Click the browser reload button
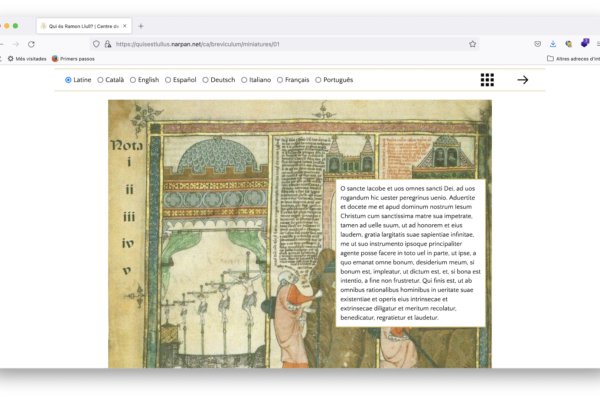Viewport: 600px width, 400px height. click(x=31, y=44)
